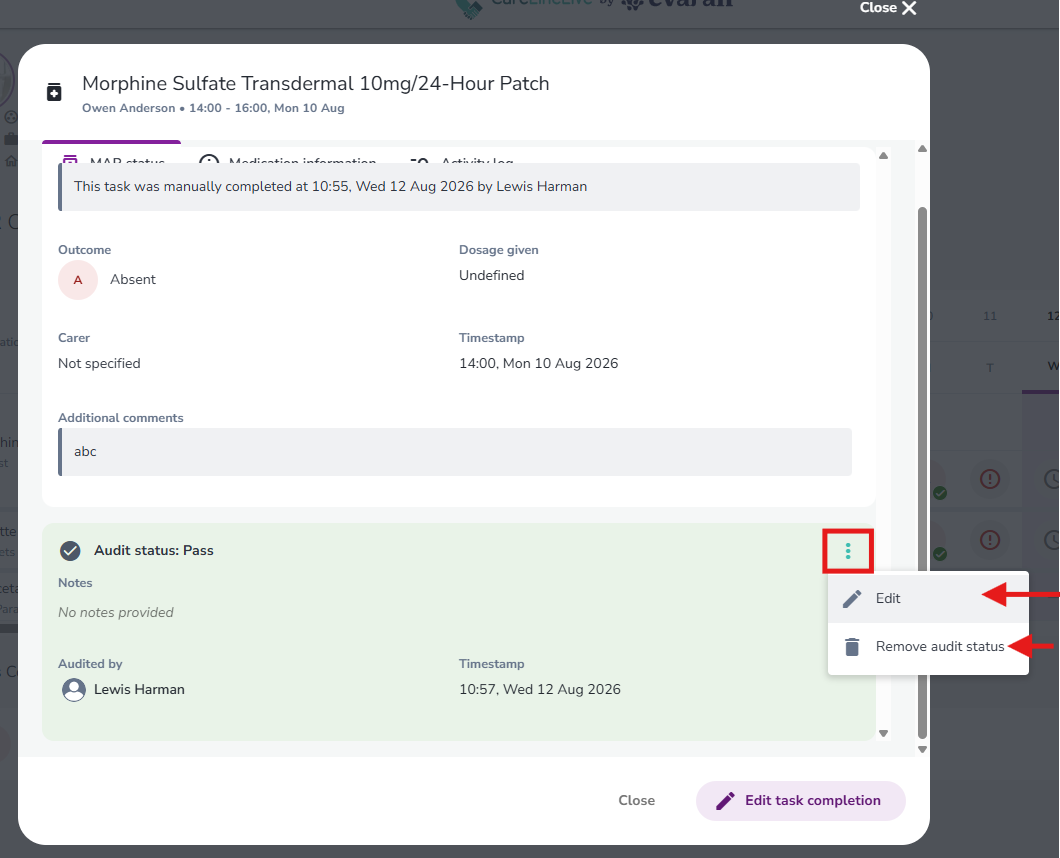Click the Dosage given value Undefined
This screenshot has height=858, width=1060.
coord(491,276)
